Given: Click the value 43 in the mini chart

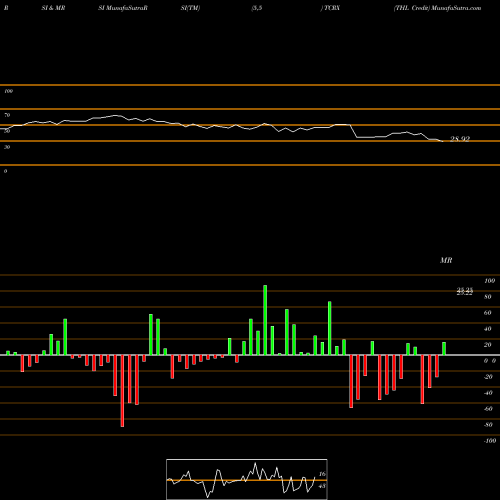Looking at the screenshot, I should [322, 486].
